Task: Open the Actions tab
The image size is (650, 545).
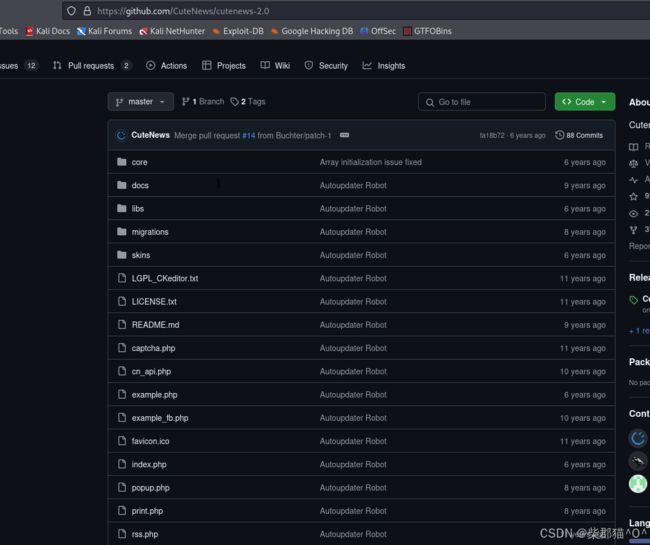Action: click(167, 65)
